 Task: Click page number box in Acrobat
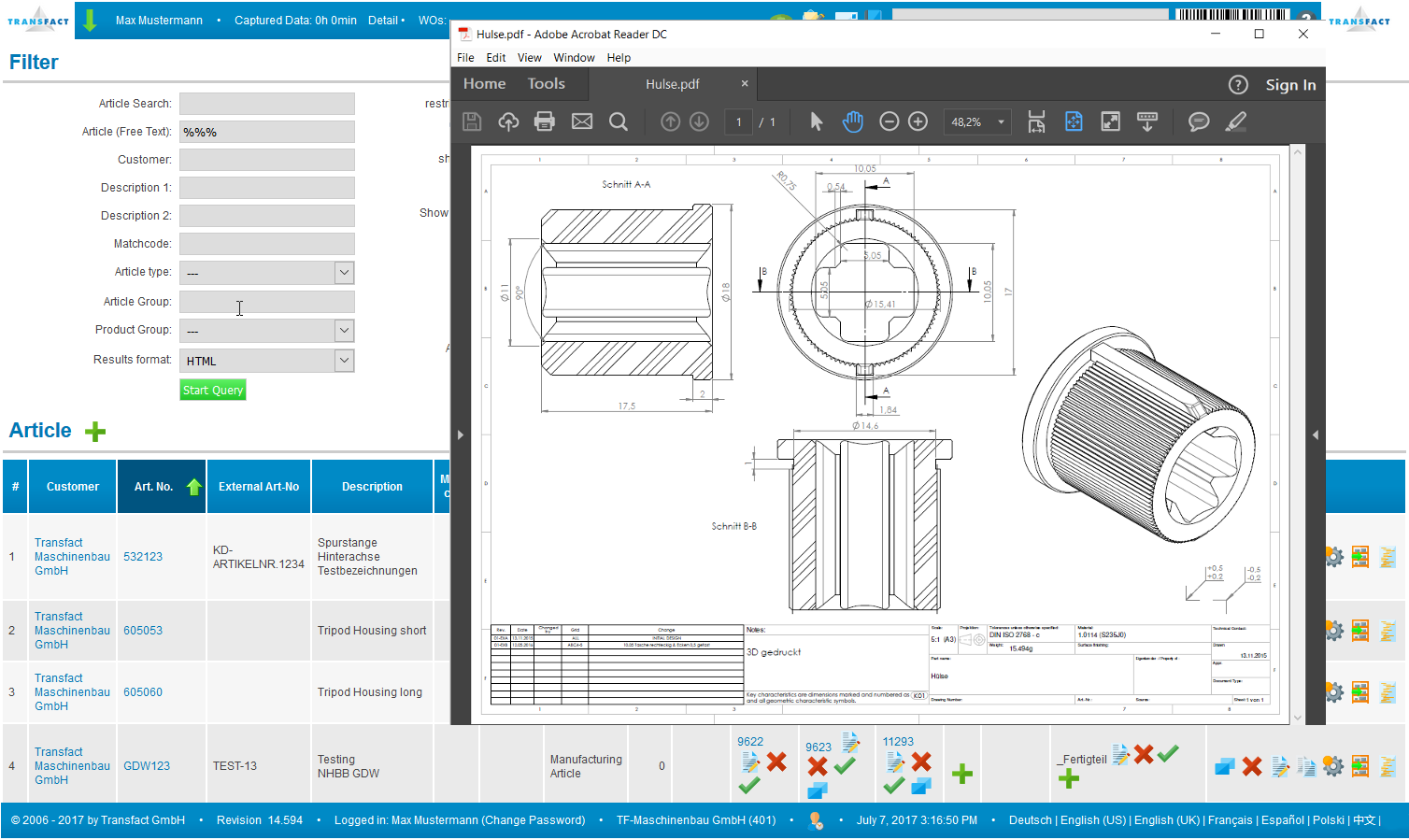[x=738, y=122]
